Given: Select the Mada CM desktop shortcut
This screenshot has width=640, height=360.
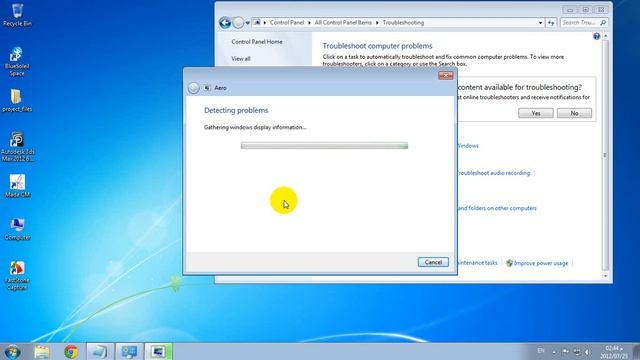Looking at the screenshot, I should [17, 186].
